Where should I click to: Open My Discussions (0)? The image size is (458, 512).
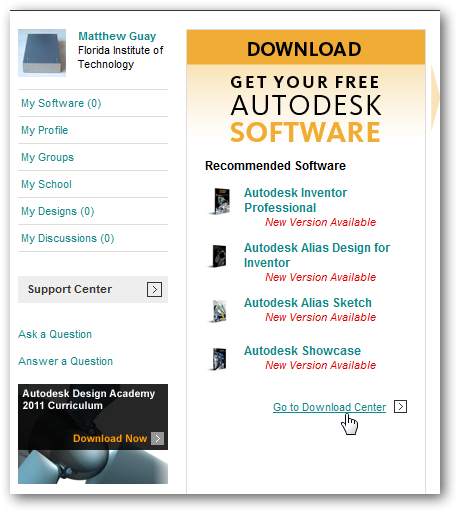coord(68,238)
